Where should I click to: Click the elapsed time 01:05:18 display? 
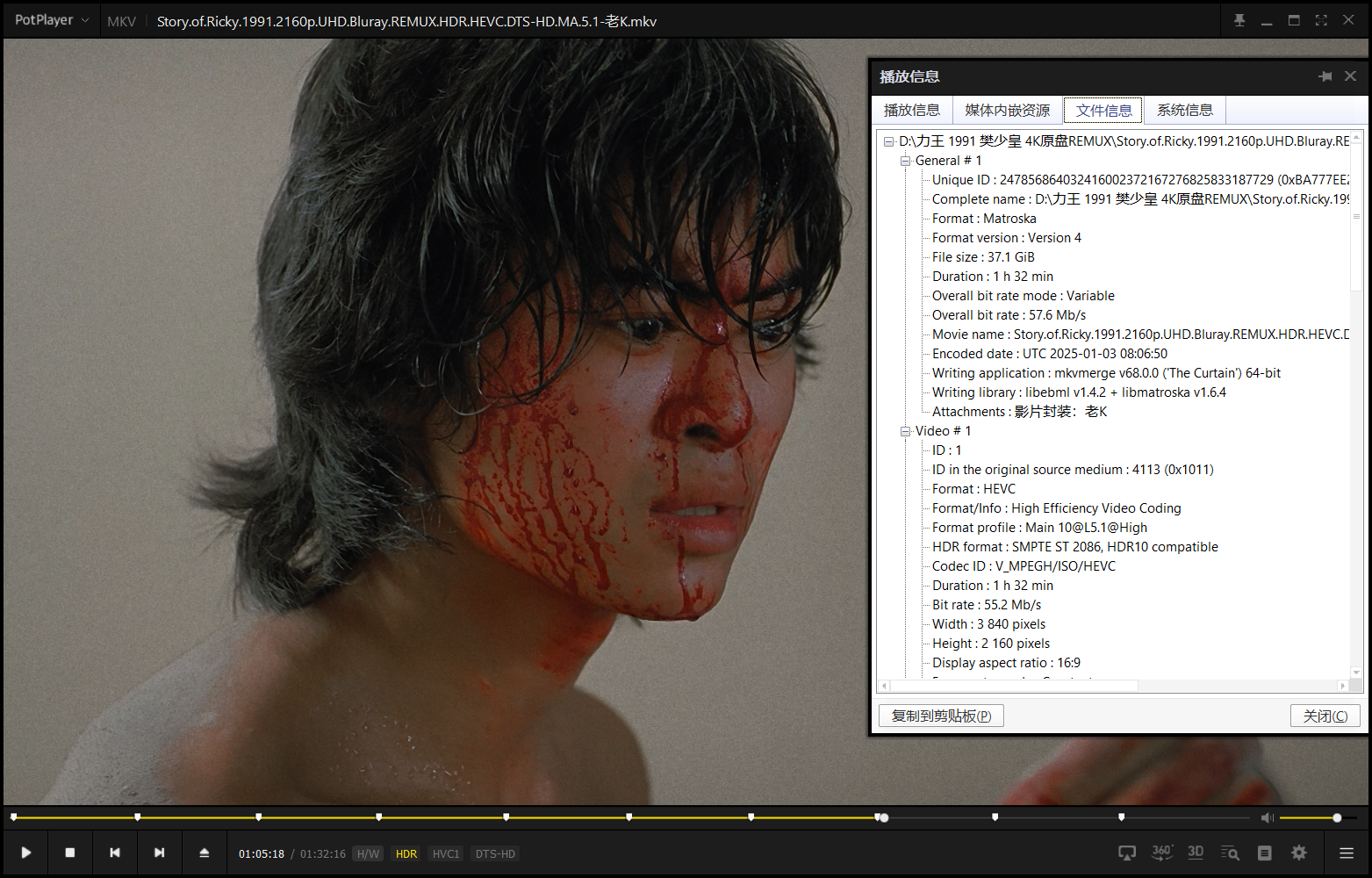pyautogui.click(x=262, y=854)
